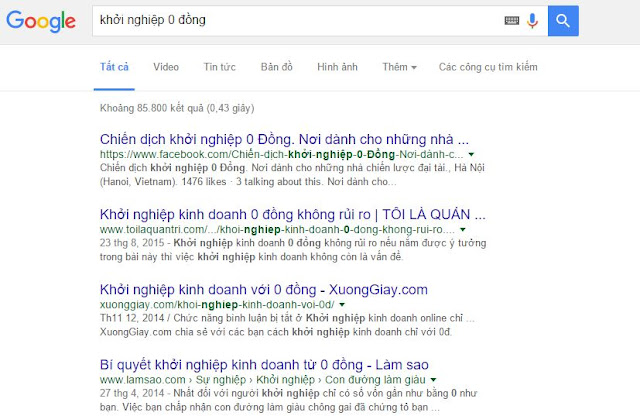Image resolution: width=640 pixels, height=416 pixels.
Task: Expand the arrow beside the facebook.com URL
Action: tap(471, 154)
